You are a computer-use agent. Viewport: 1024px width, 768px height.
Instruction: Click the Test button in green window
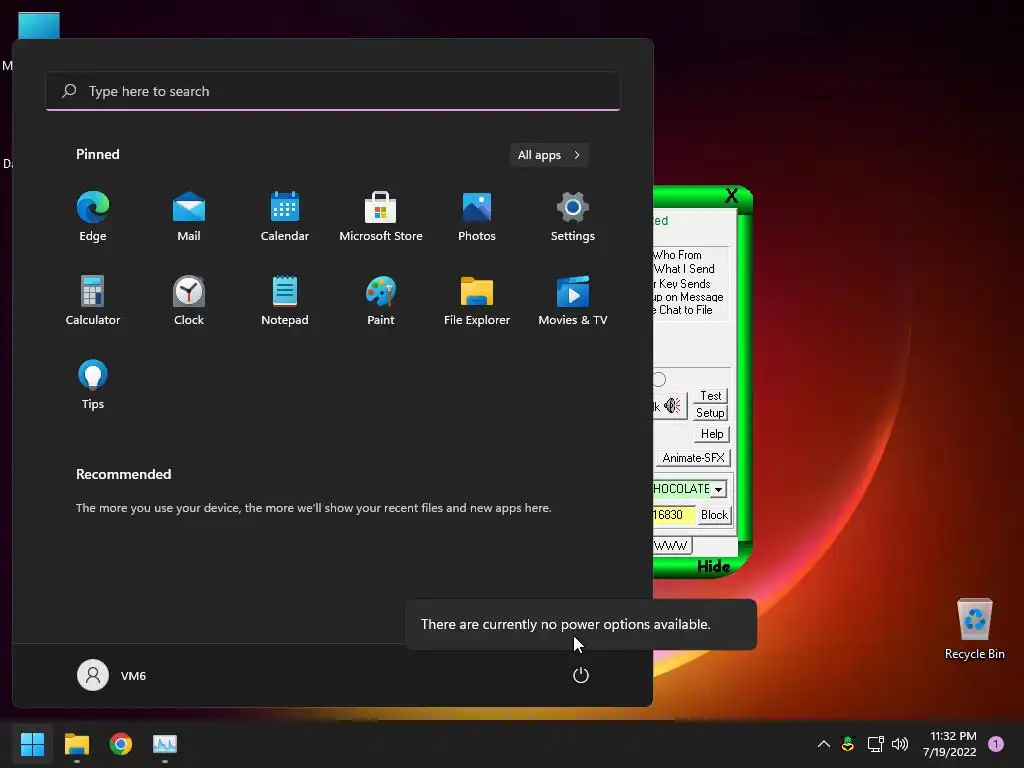click(x=711, y=396)
